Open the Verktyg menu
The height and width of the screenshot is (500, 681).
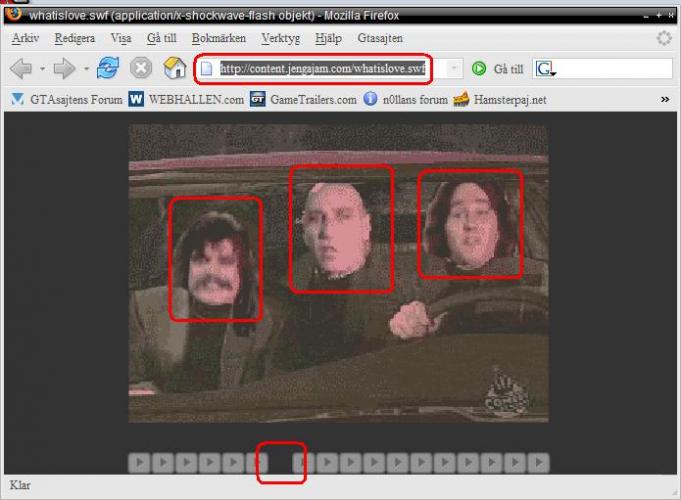pyautogui.click(x=281, y=38)
